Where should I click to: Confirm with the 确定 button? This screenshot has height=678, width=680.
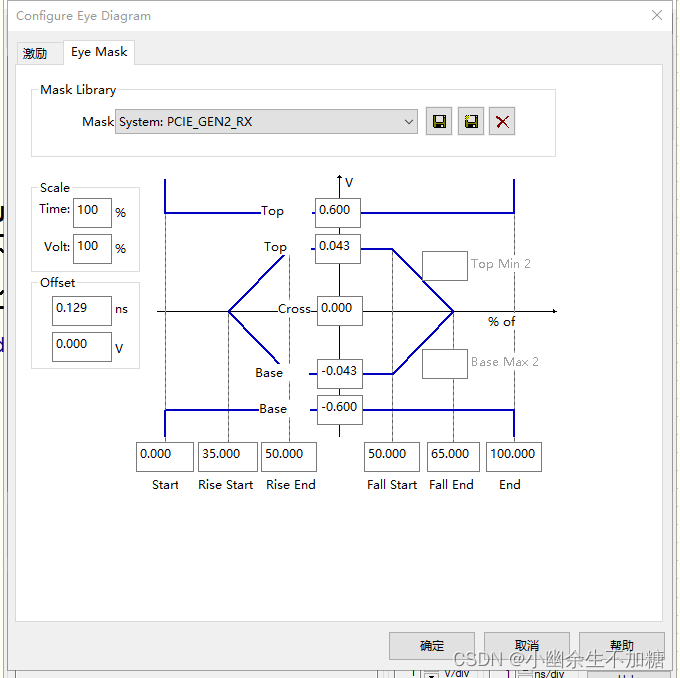click(432, 645)
